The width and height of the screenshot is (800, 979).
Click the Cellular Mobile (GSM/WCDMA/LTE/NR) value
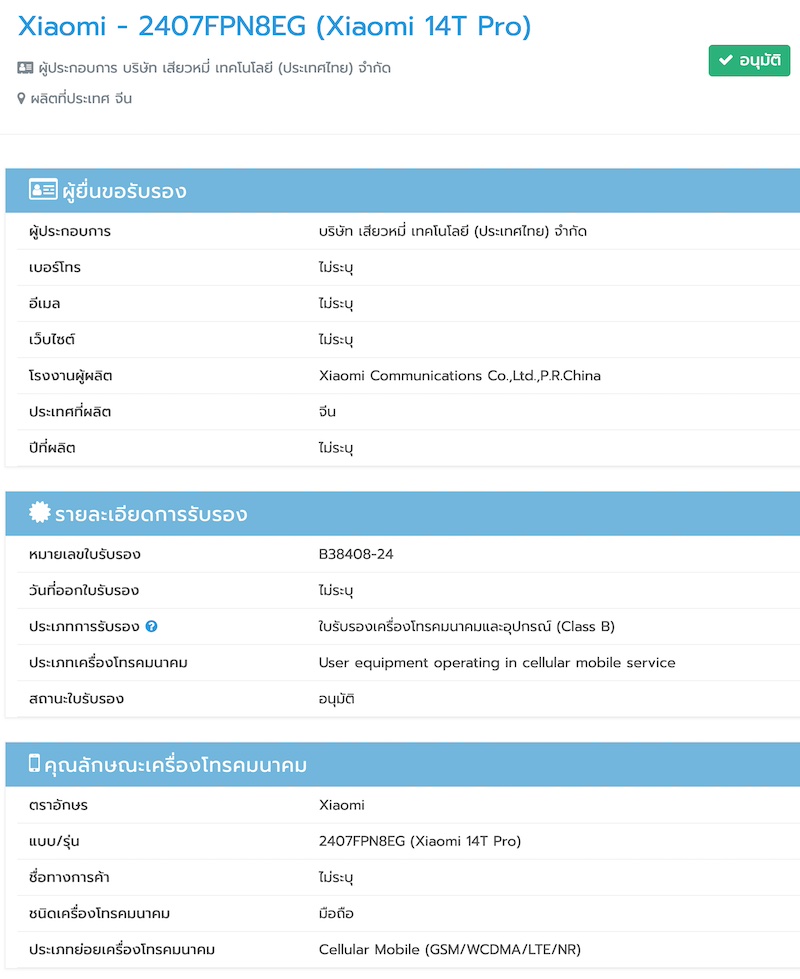463,949
